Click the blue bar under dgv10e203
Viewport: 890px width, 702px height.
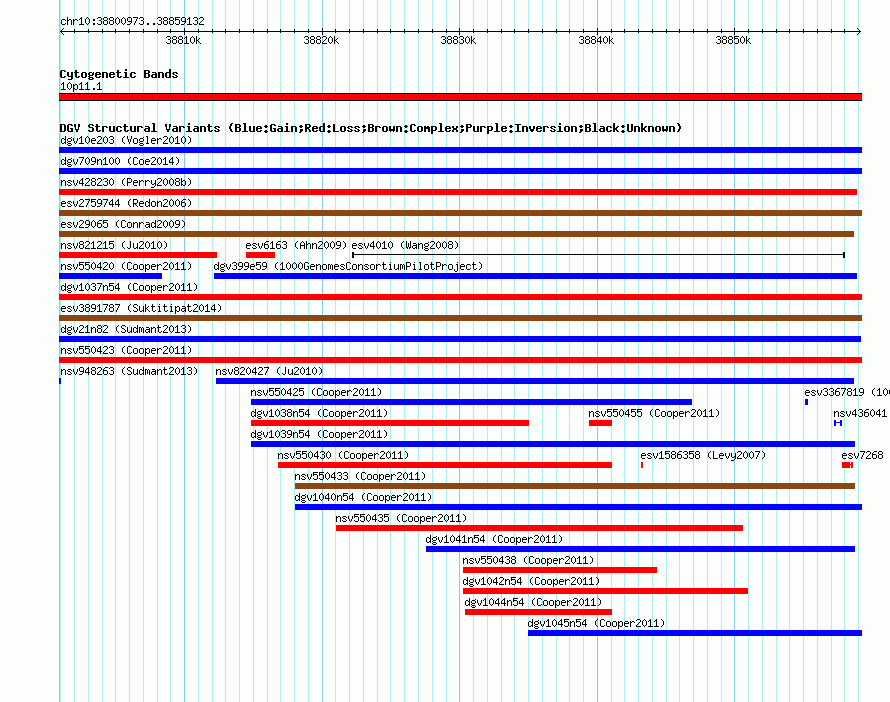pyautogui.click(x=460, y=150)
